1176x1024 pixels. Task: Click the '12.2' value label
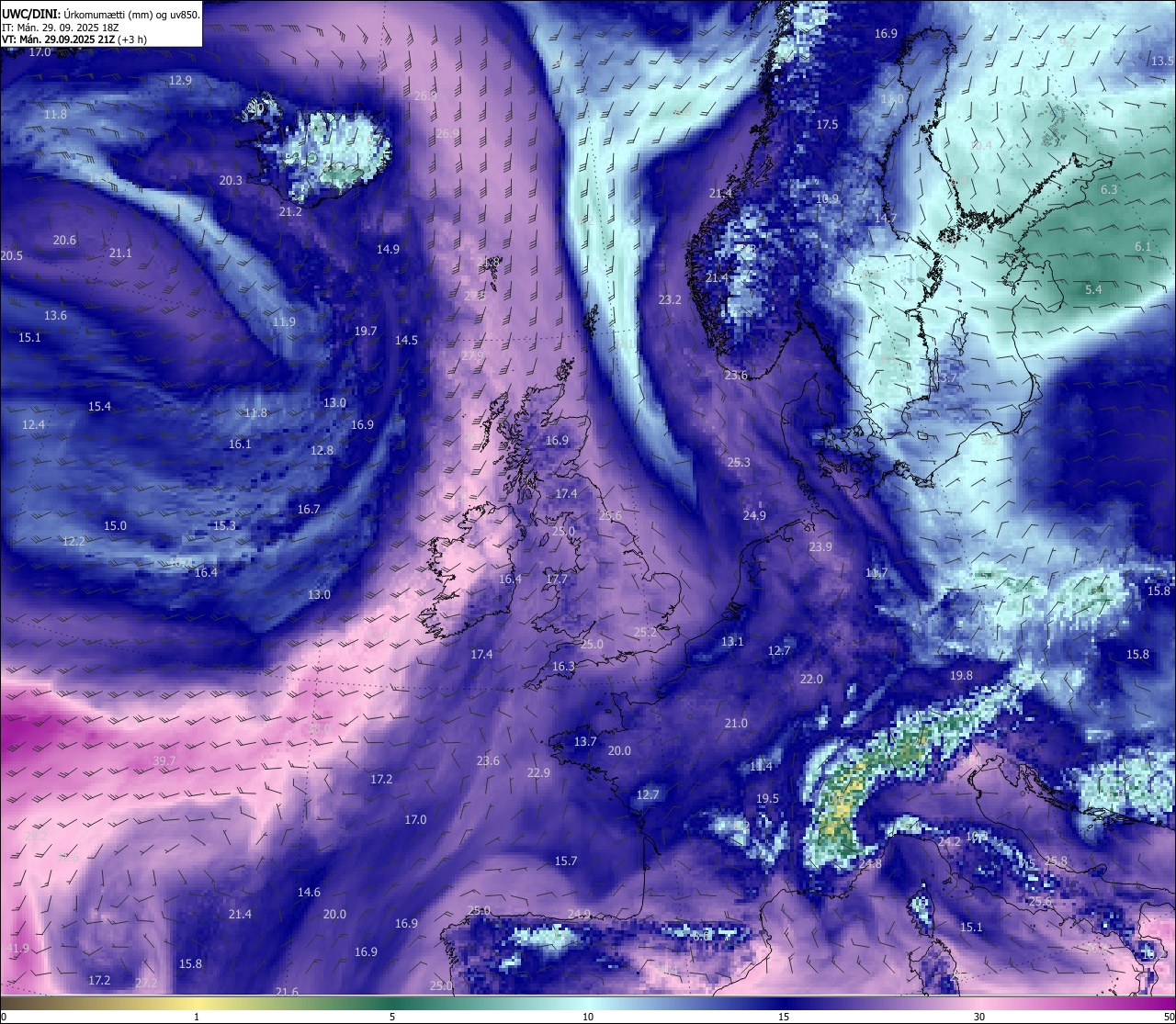point(73,542)
